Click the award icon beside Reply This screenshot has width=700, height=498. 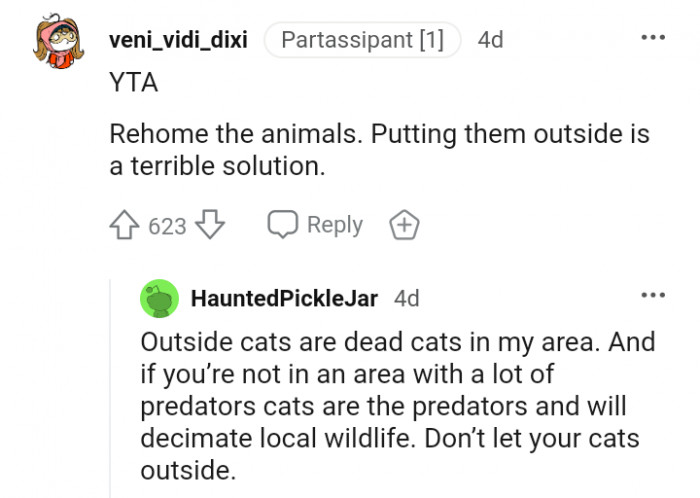[403, 225]
